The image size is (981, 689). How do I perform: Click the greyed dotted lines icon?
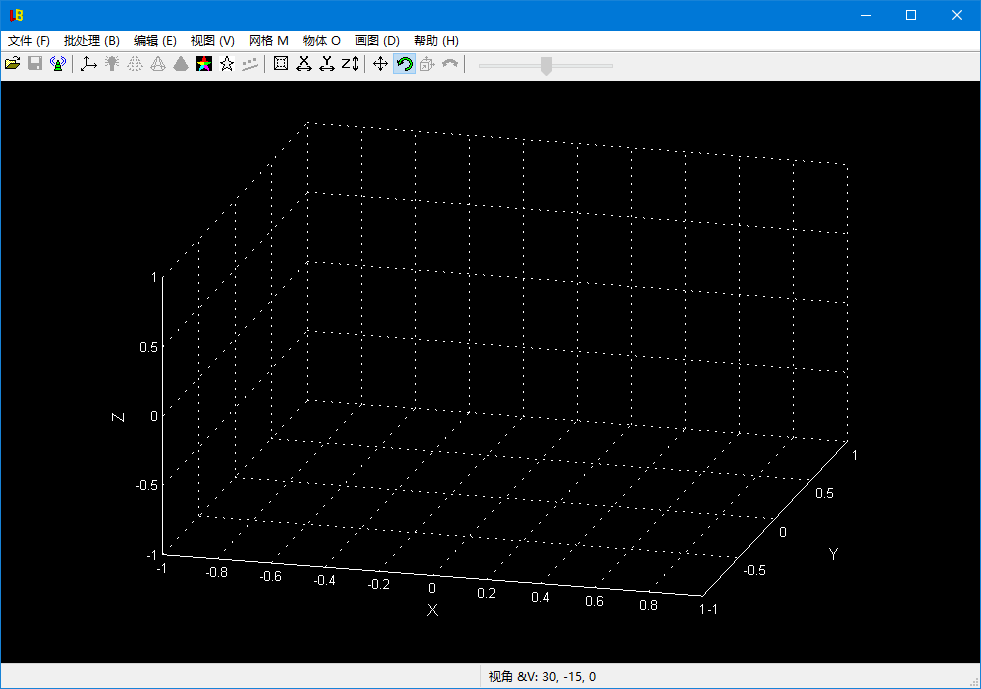point(250,63)
